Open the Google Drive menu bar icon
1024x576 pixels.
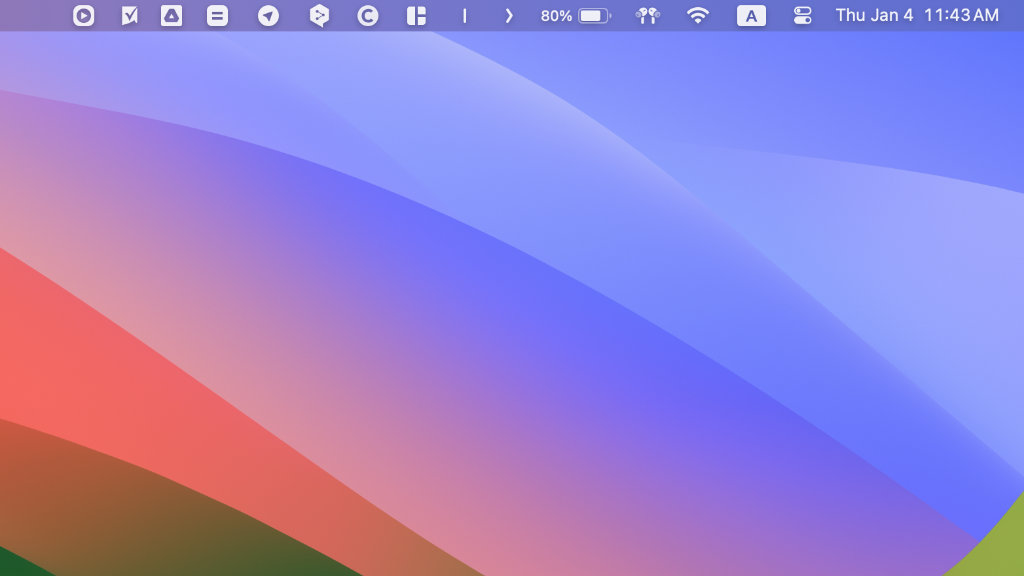[172, 16]
